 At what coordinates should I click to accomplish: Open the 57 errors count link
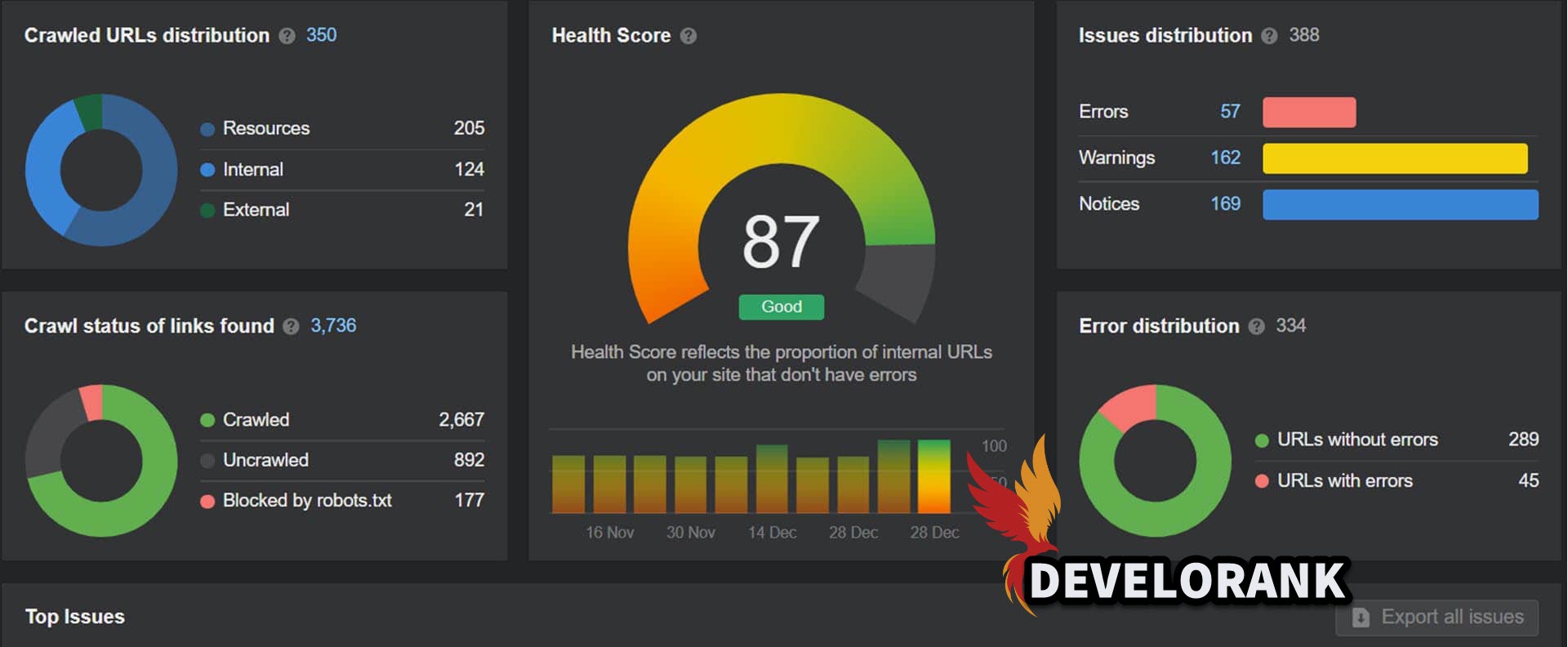point(1230,112)
